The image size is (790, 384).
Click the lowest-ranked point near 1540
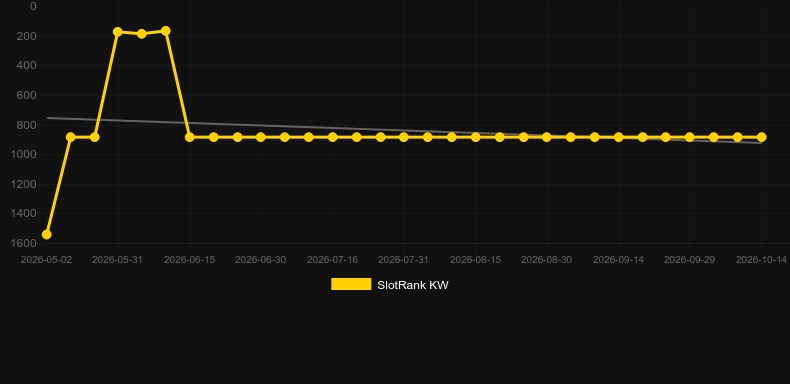point(46,234)
